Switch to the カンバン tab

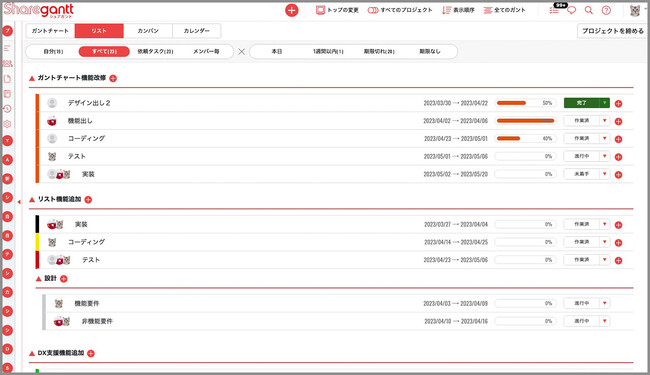pyautogui.click(x=148, y=31)
